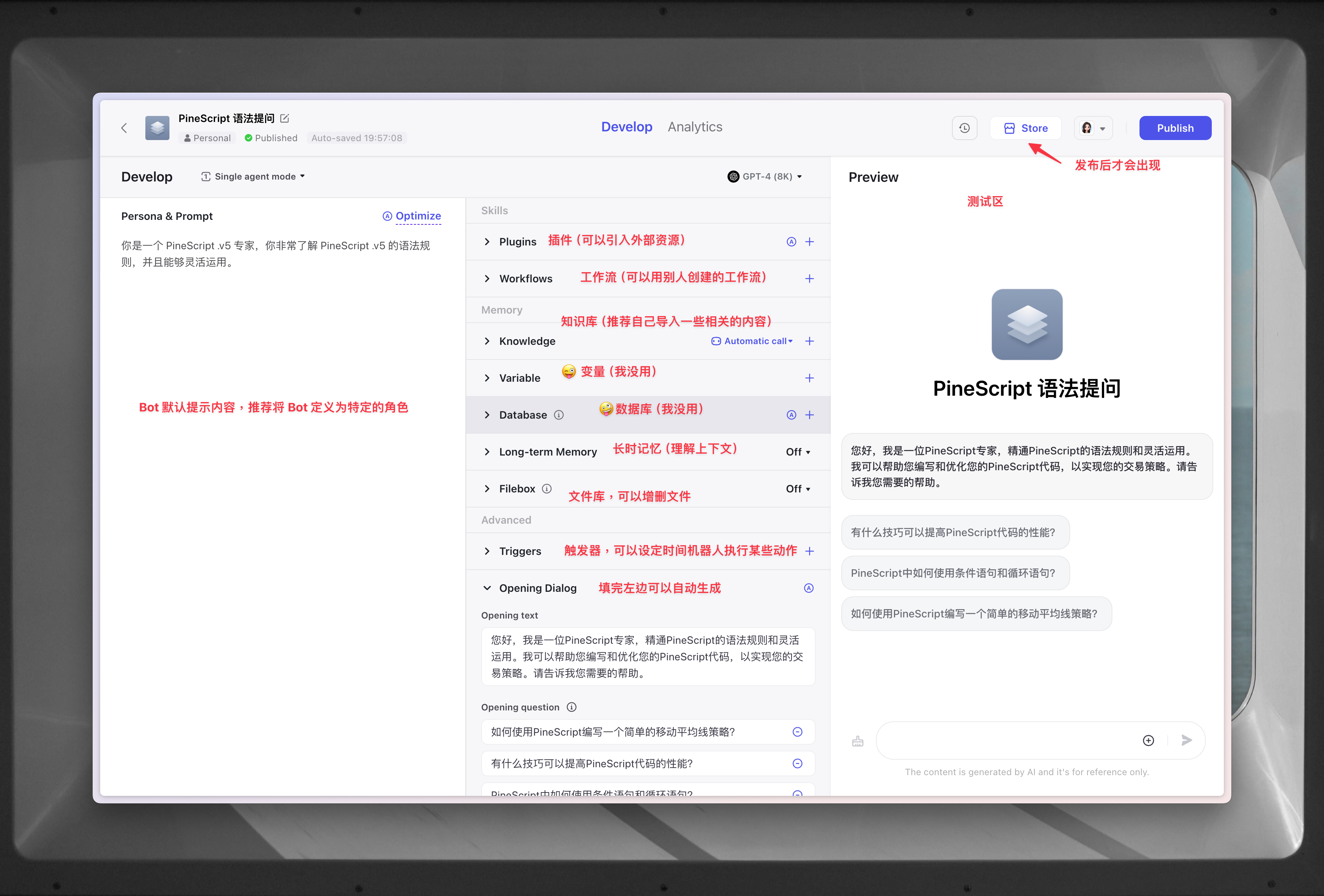Select the Develop tab
The width and height of the screenshot is (1324, 896).
click(x=626, y=127)
